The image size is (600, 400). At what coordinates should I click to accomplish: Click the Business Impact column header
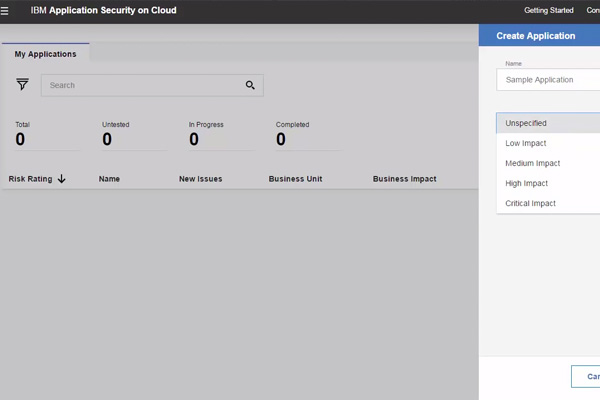pos(404,179)
